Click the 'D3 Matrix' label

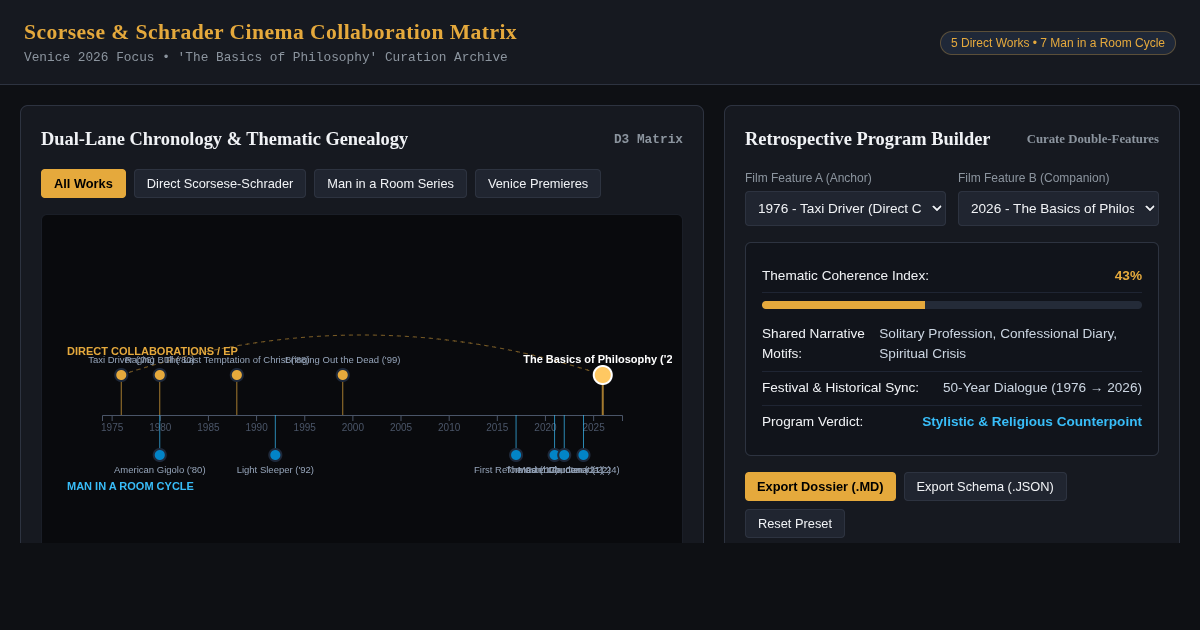coord(648,139)
